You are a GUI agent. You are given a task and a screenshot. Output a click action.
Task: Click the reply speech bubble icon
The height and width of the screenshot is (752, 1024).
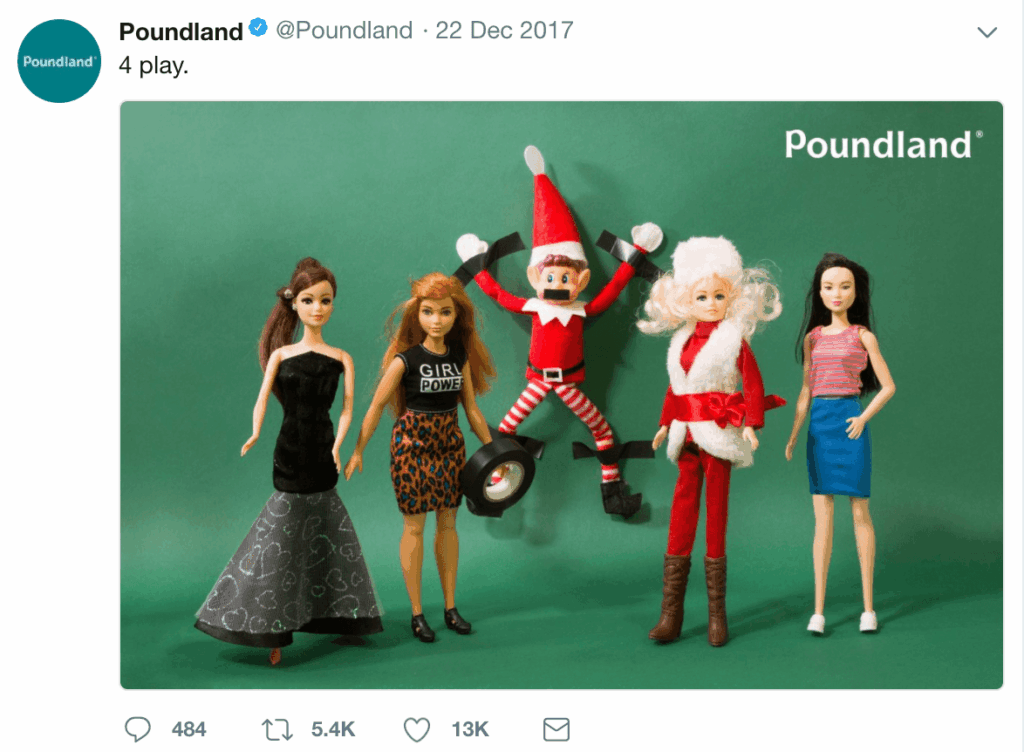point(138,729)
